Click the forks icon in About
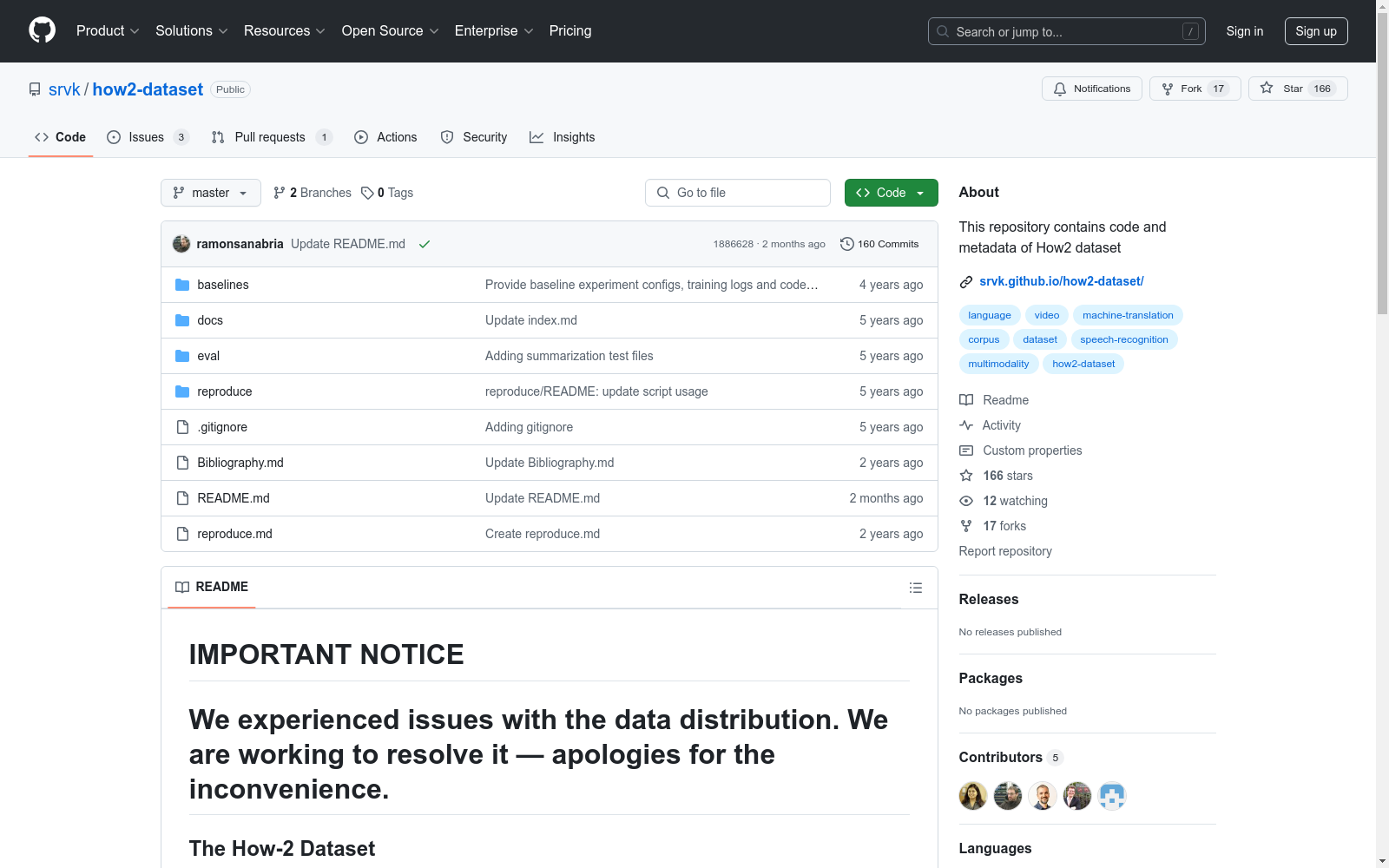This screenshot has width=1389, height=868. (966, 526)
